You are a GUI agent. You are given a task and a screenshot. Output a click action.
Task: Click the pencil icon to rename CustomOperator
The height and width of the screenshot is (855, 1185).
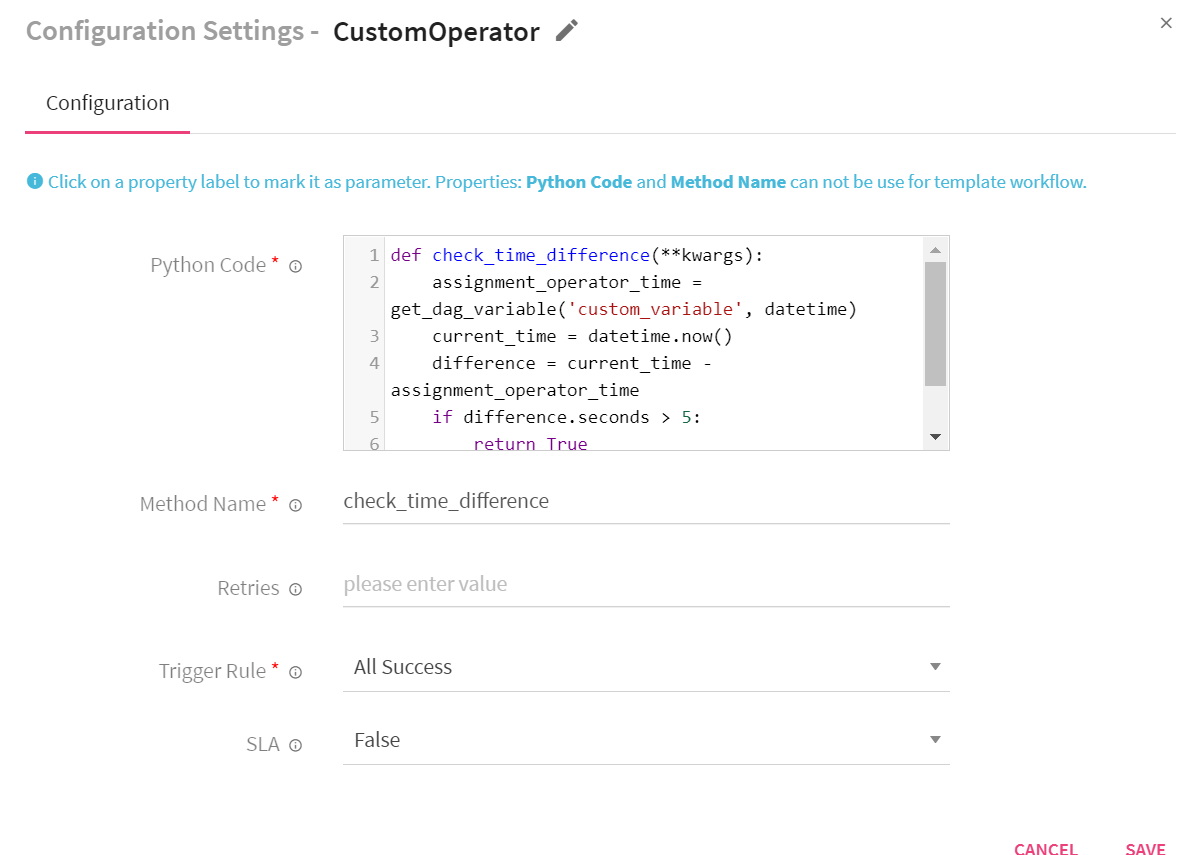566,31
